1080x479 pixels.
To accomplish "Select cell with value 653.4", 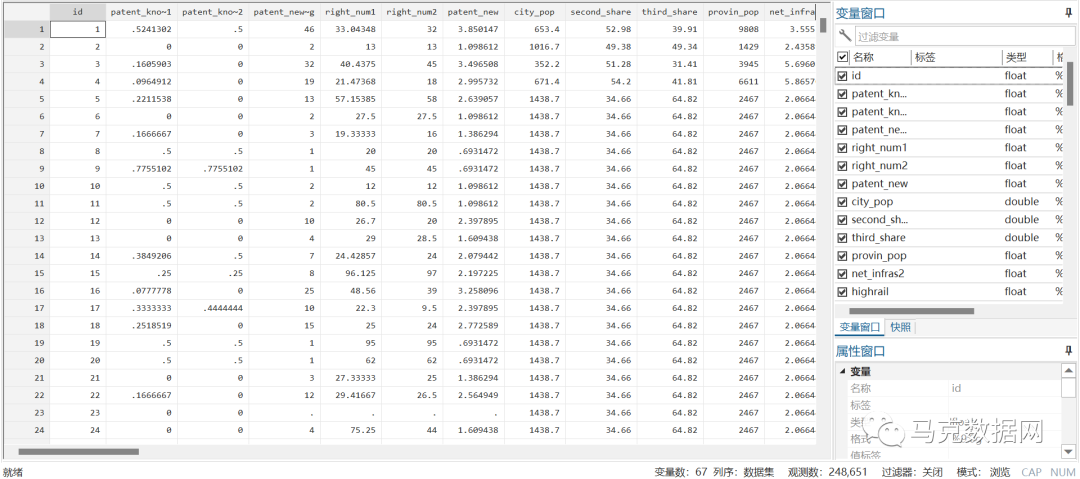I will click(x=534, y=29).
